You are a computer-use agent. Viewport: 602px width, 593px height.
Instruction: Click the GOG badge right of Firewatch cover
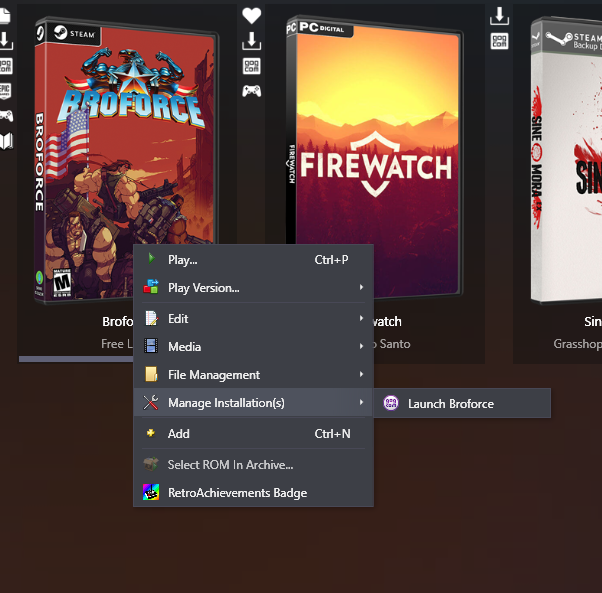click(x=499, y=41)
